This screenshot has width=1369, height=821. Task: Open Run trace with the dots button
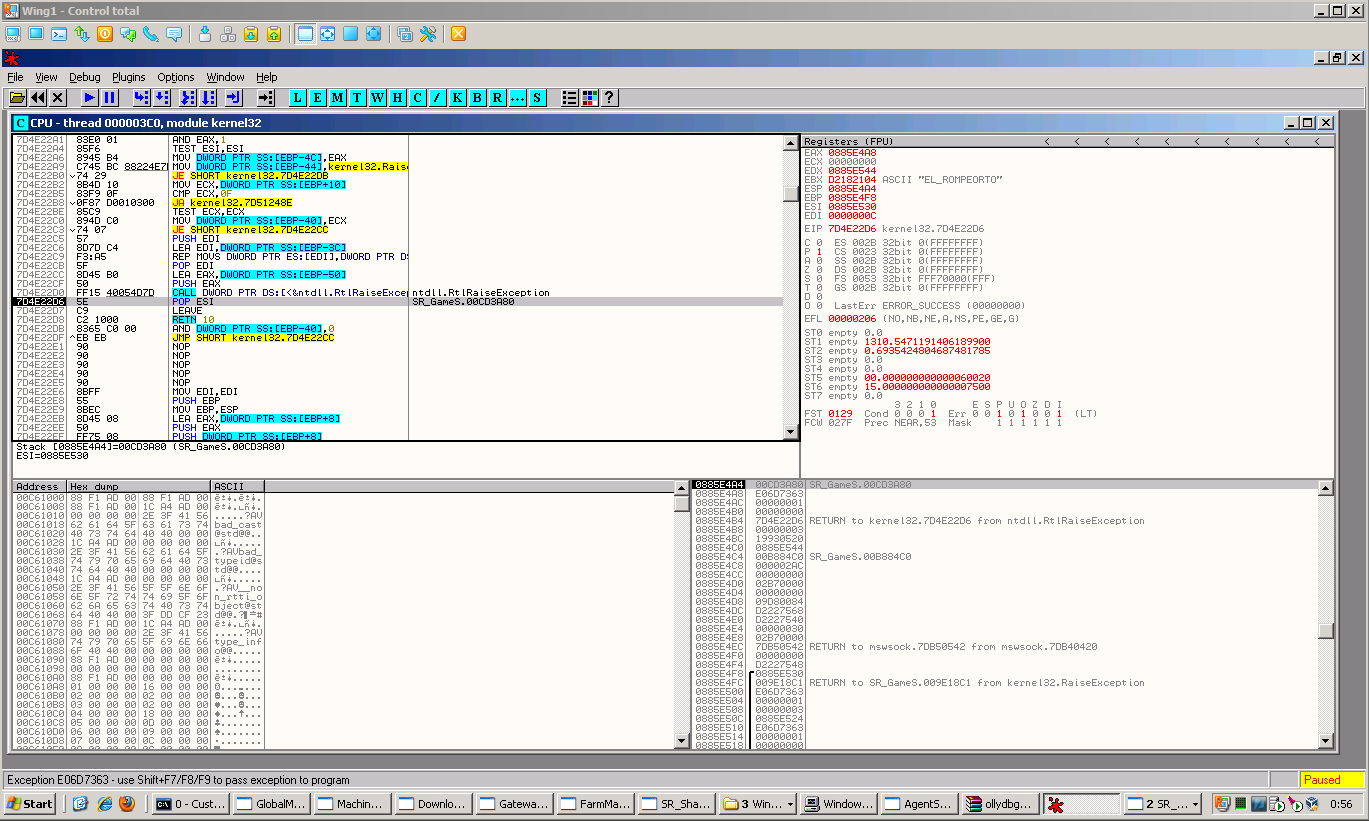[x=518, y=97]
